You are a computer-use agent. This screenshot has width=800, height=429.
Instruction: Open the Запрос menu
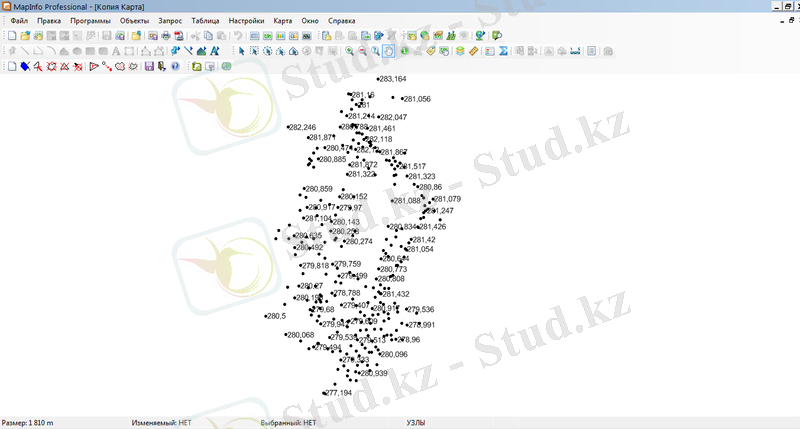coord(170,21)
